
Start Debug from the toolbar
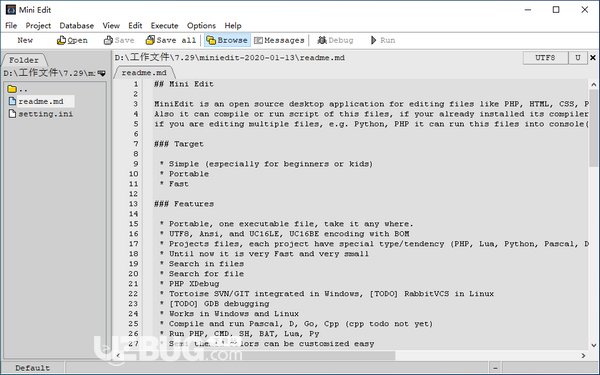pos(335,40)
